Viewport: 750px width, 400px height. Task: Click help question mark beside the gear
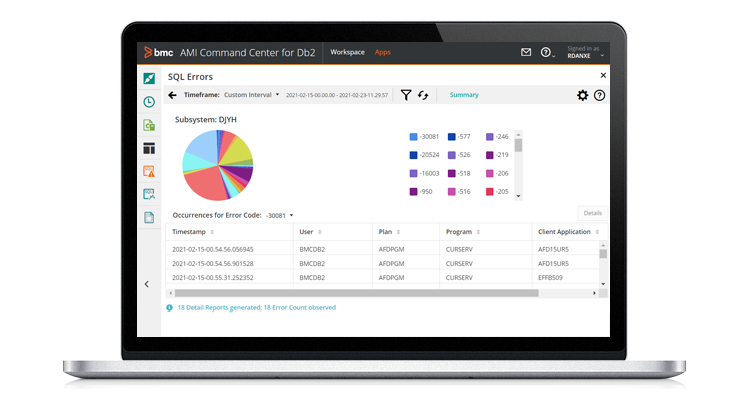(600, 95)
